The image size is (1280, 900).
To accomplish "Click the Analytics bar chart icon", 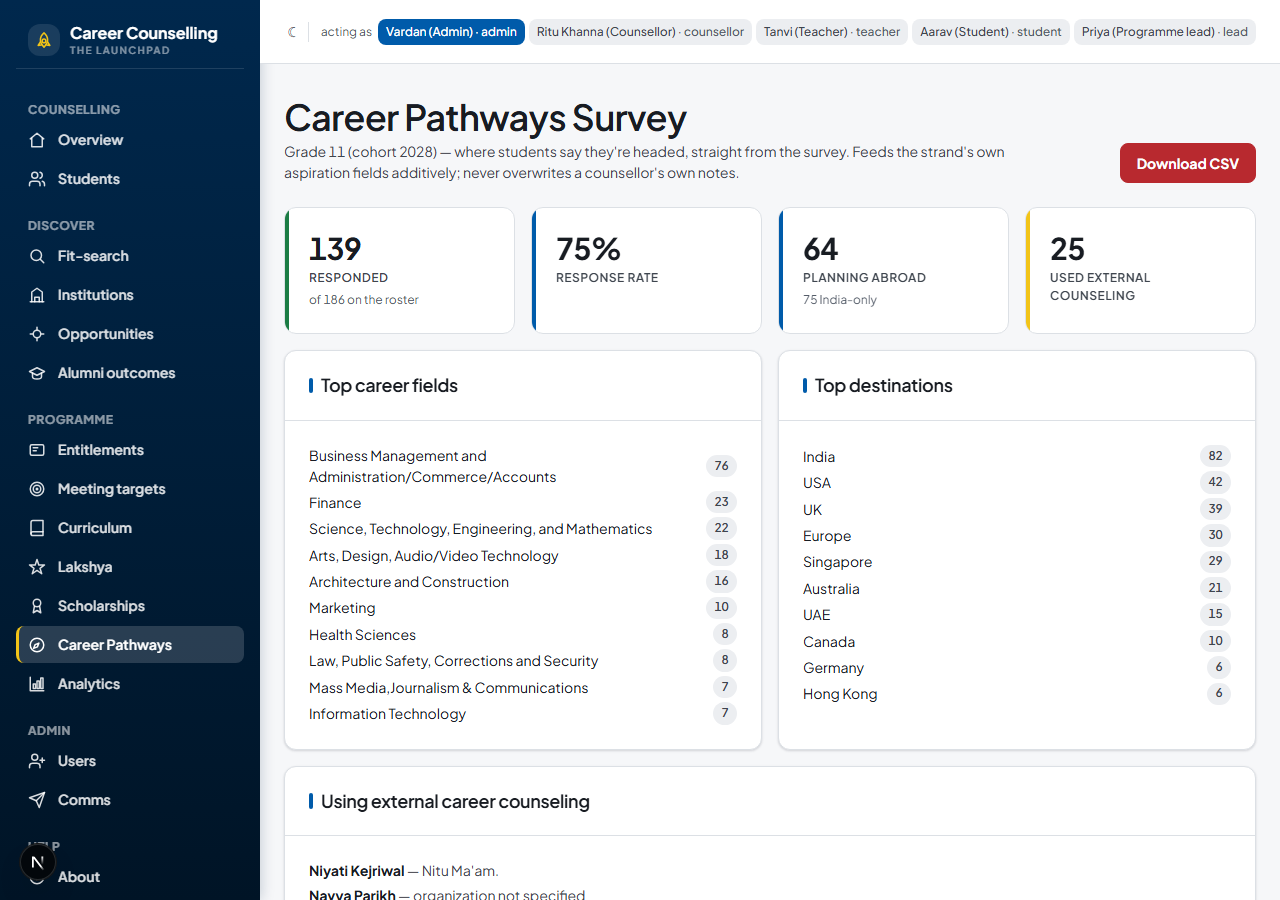I will 37,684.
